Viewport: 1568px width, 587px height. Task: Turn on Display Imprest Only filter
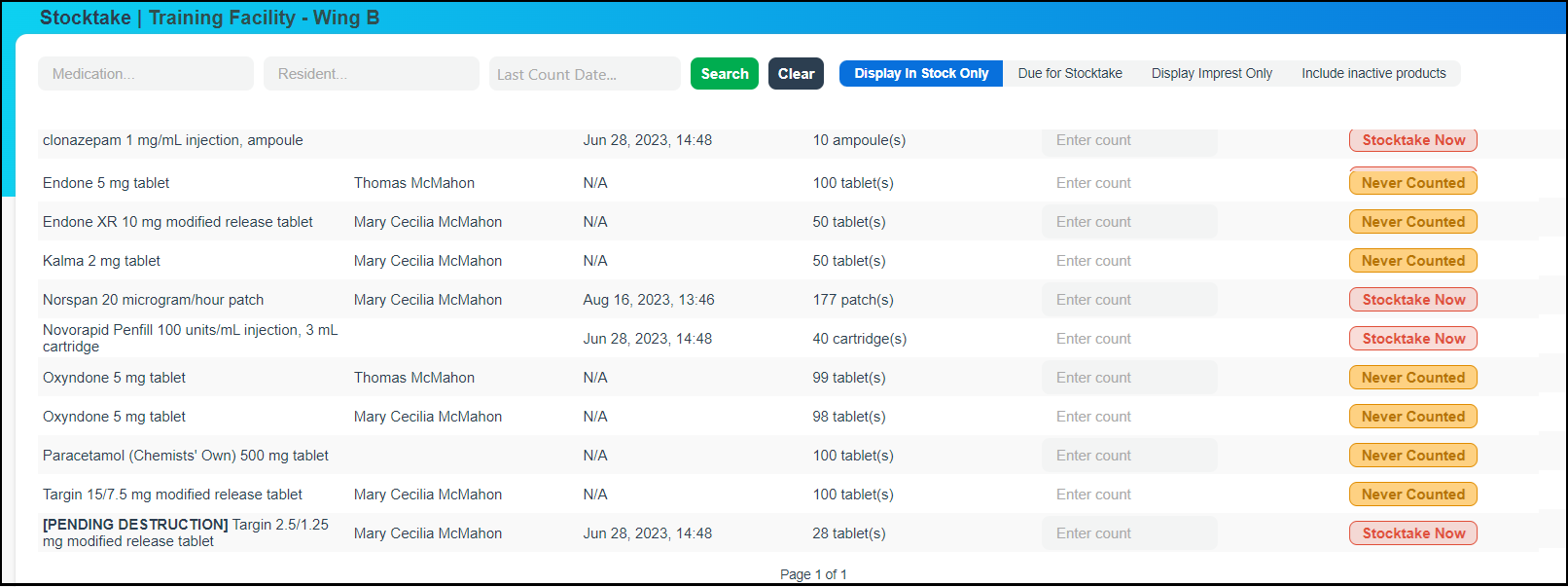point(1211,74)
